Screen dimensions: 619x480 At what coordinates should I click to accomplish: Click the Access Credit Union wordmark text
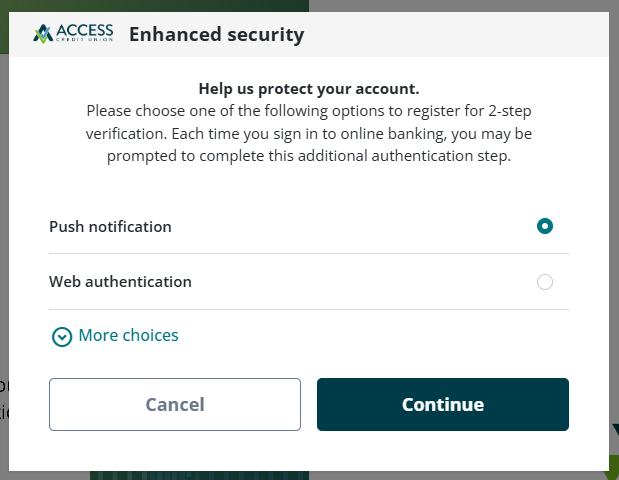point(85,33)
